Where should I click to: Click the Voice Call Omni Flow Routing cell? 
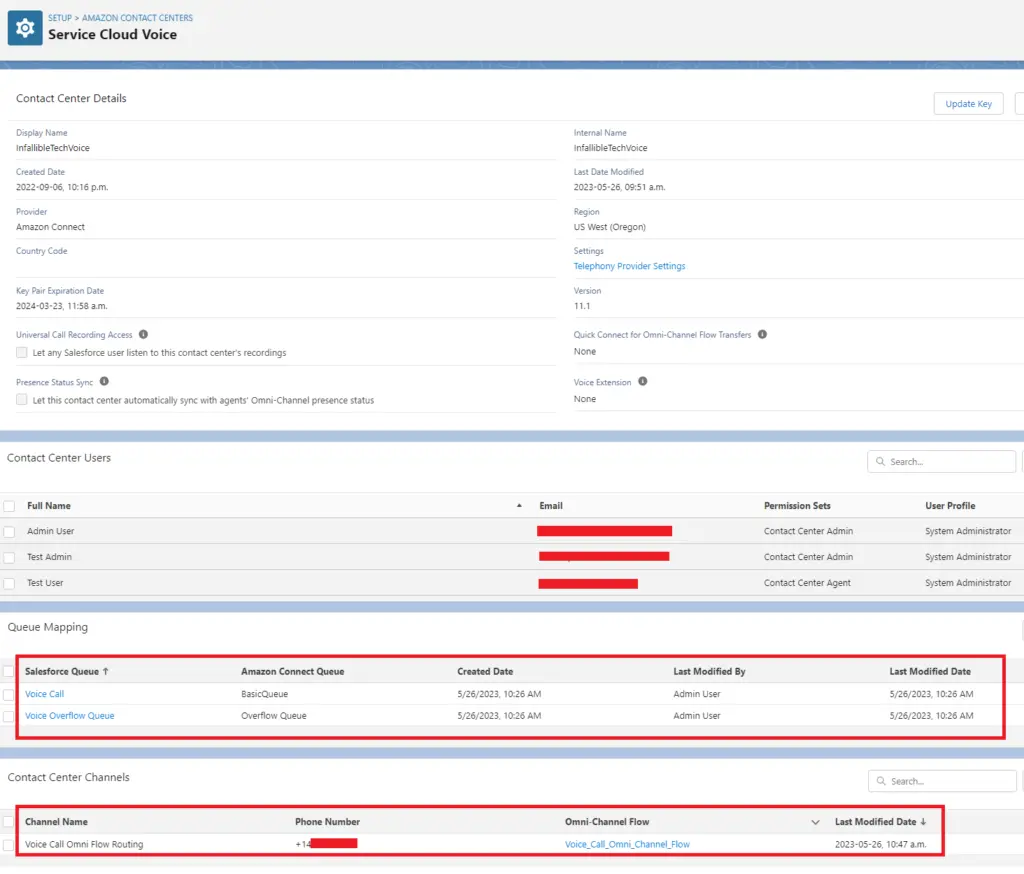click(84, 844)
